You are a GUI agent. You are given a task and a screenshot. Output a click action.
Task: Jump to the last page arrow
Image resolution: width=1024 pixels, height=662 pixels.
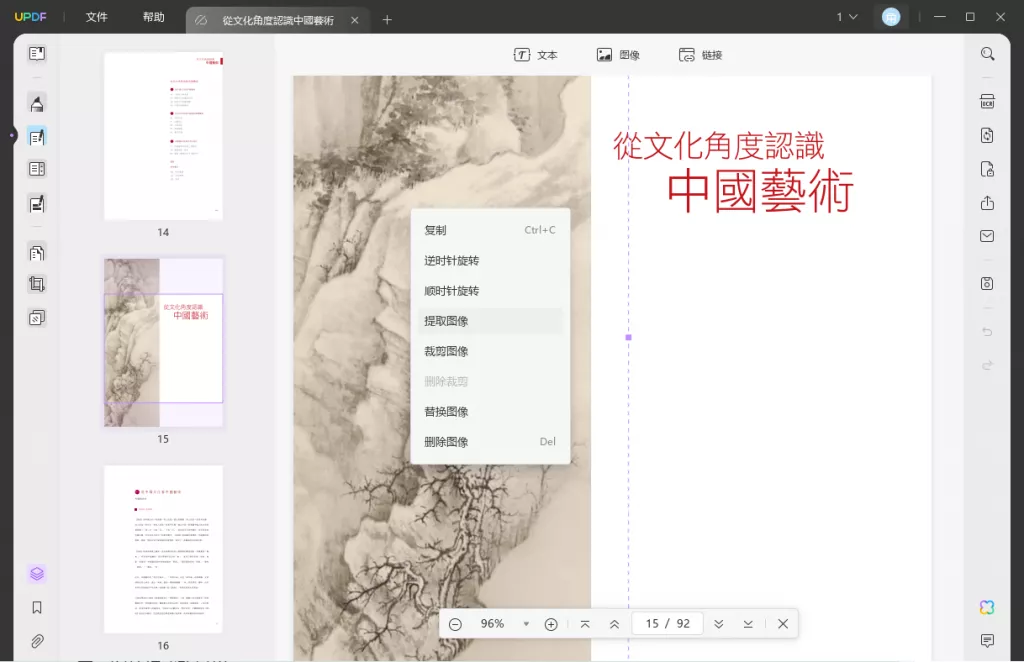[x=748, y=624]
